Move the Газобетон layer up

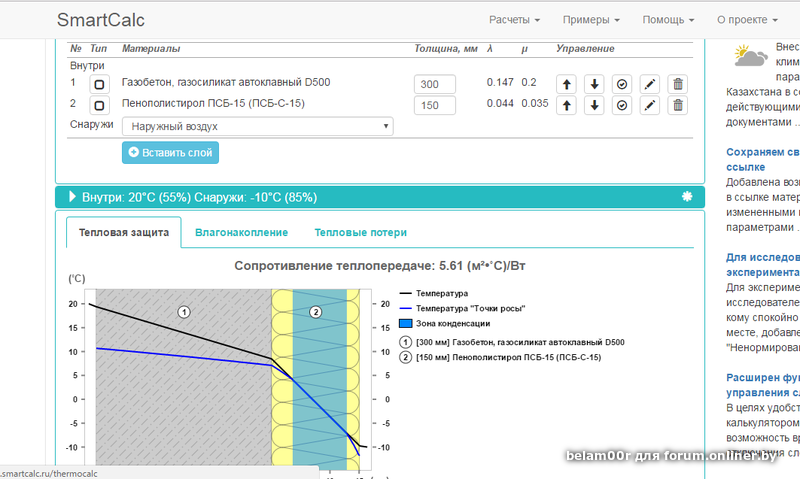568,84
